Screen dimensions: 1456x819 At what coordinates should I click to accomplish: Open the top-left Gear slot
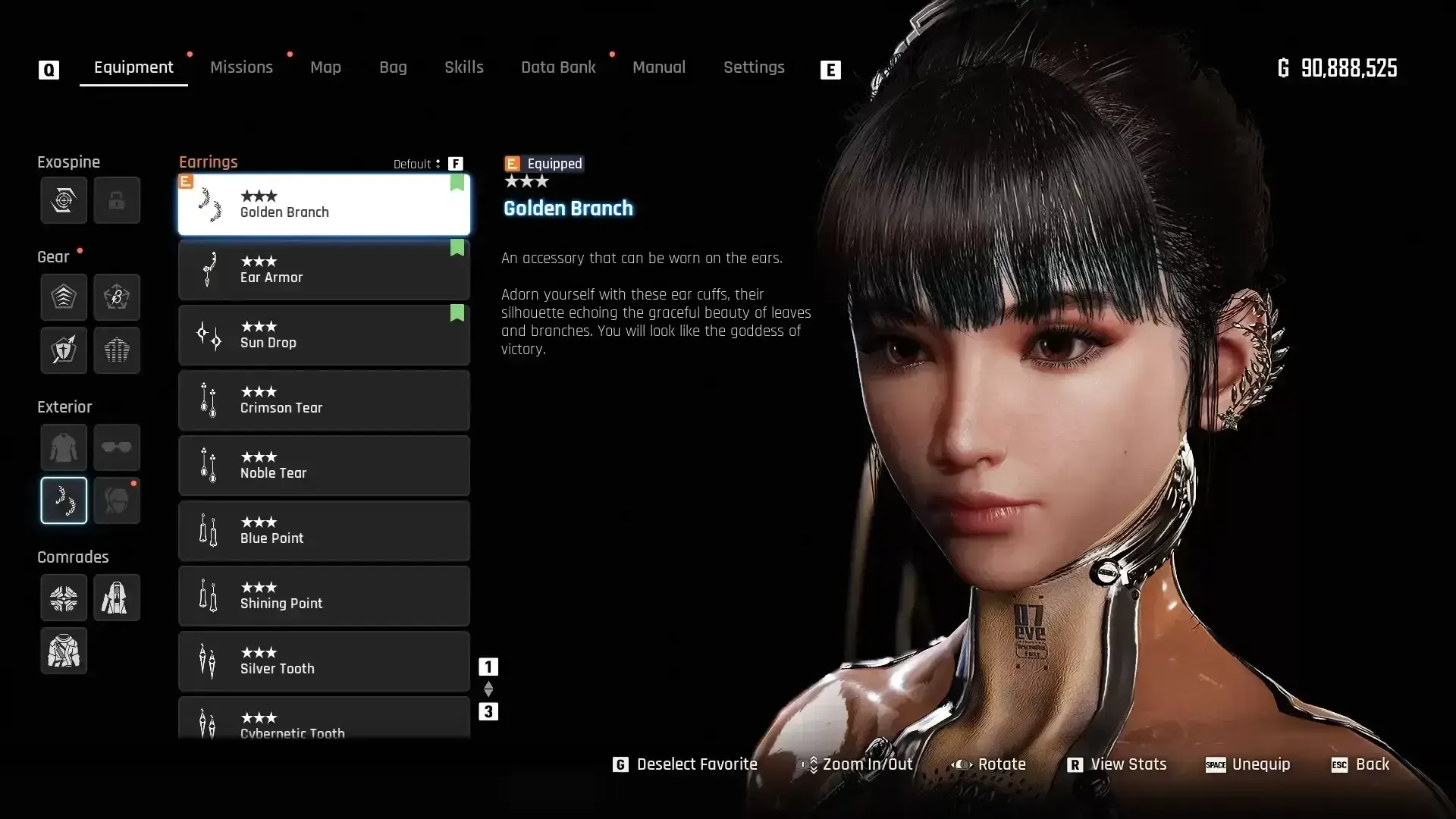click(x=64, y=297)
